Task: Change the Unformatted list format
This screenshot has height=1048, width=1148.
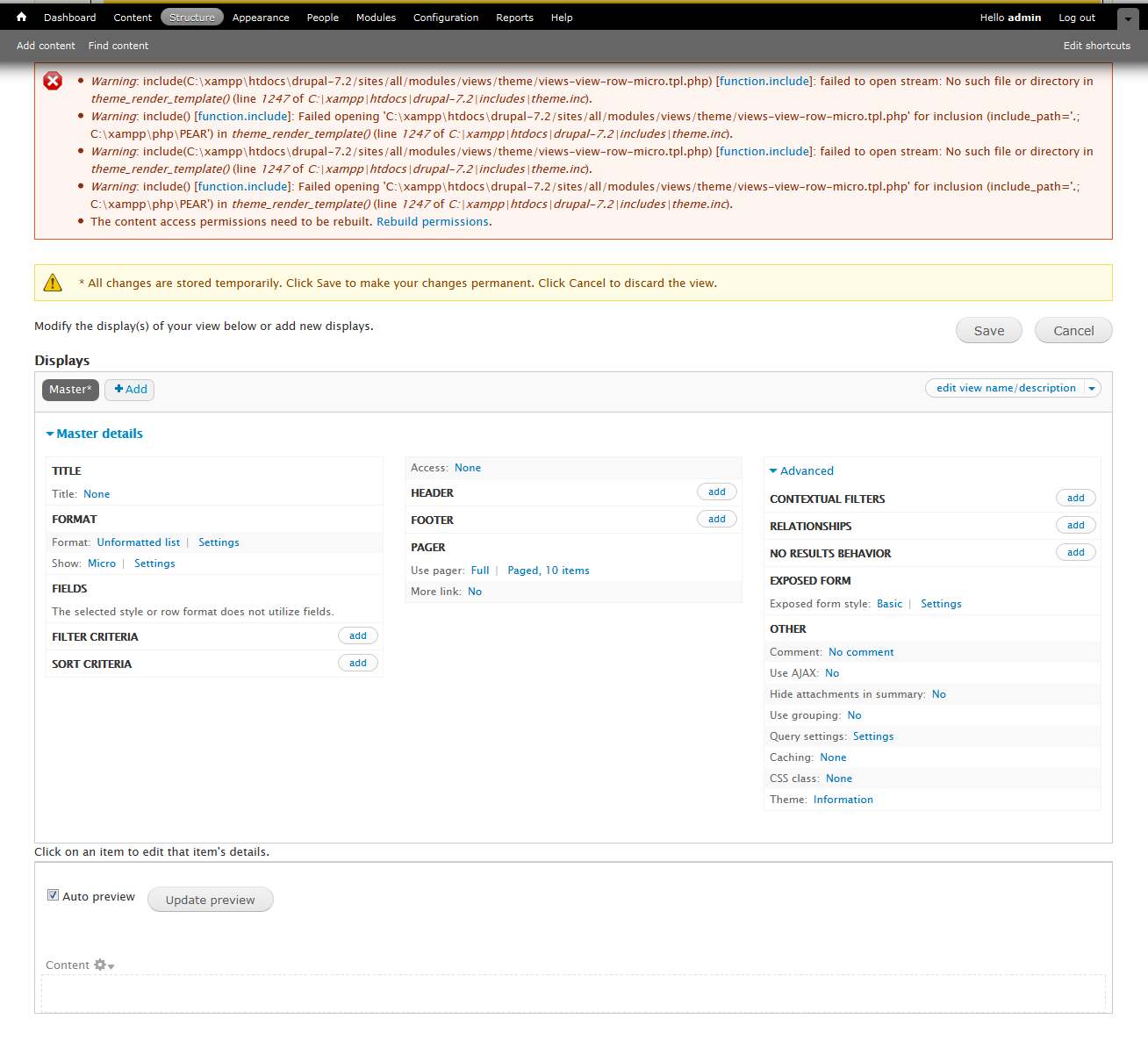Action: (139, 542)
